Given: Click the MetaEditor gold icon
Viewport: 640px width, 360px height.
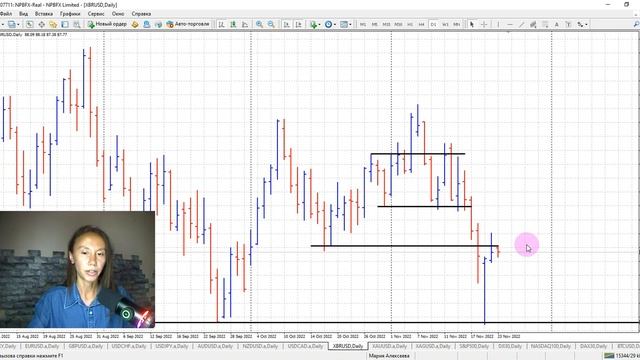Looking at the screenshot, I should click(135, 24).
